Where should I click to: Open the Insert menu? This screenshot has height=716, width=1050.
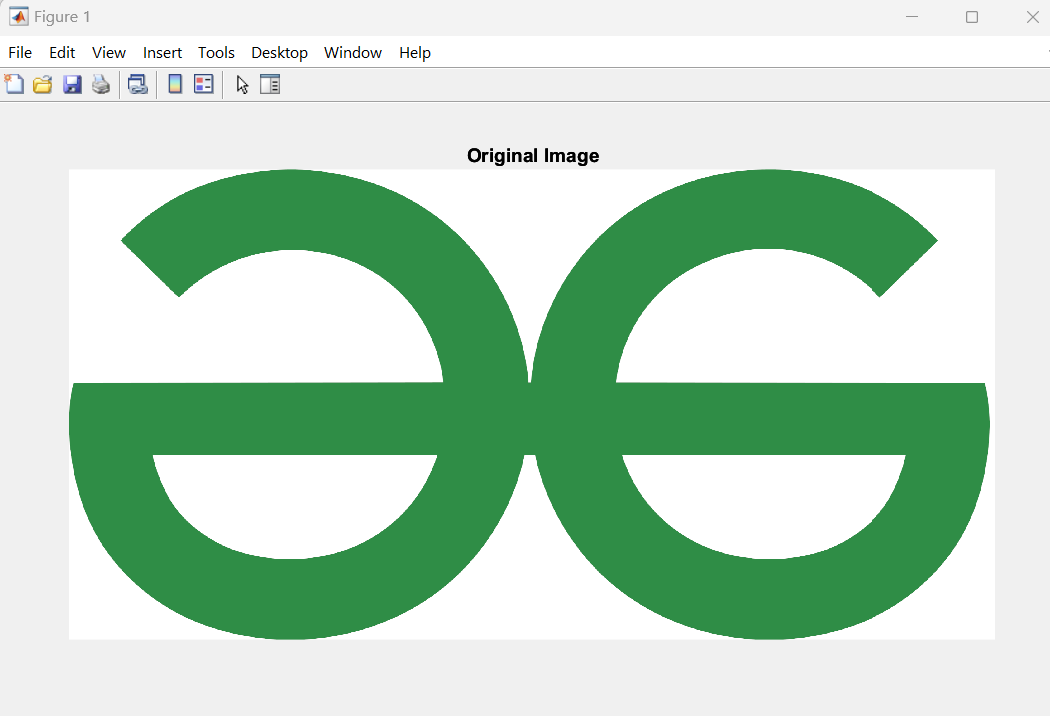coord(162,53)
